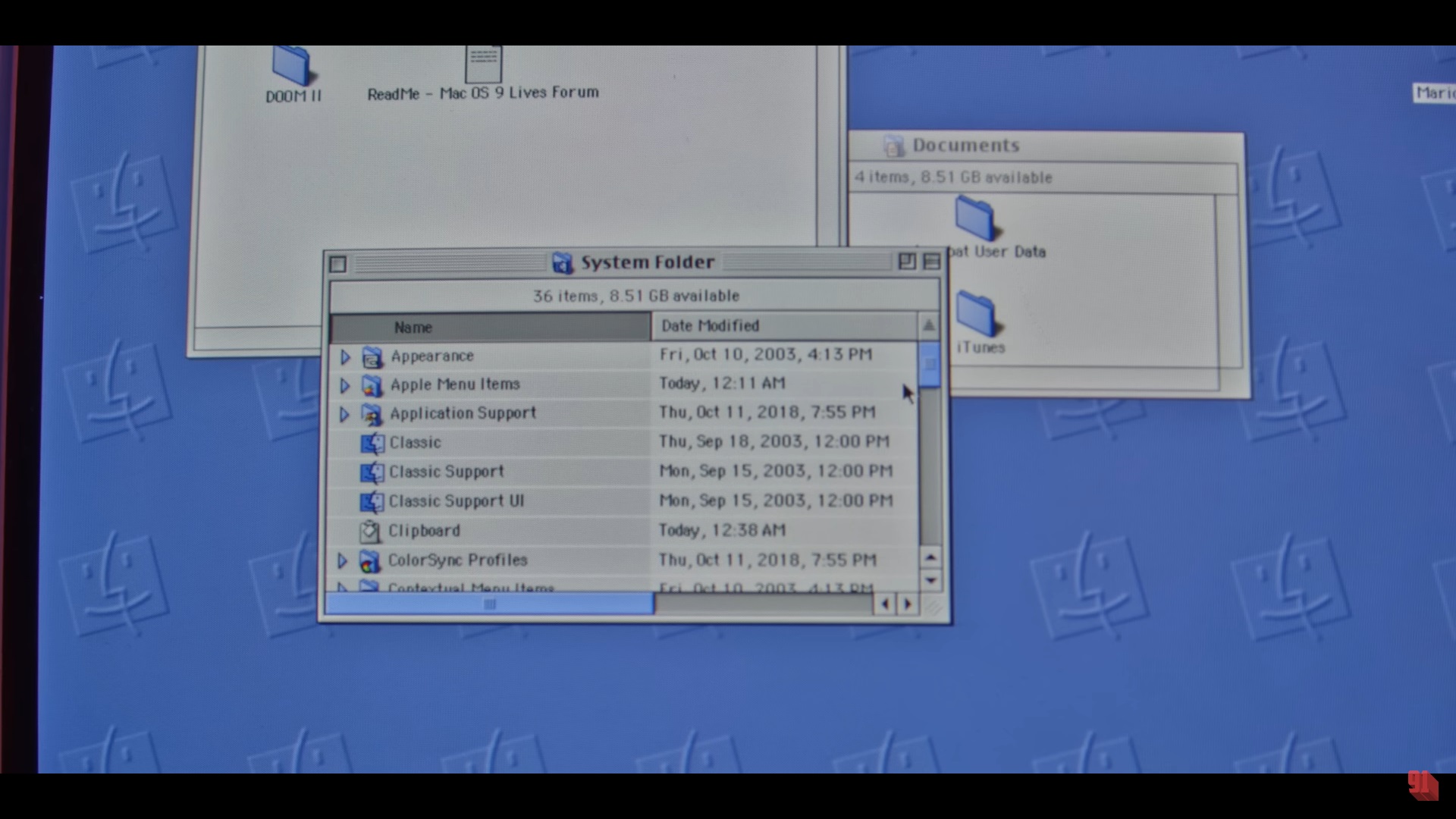Viewport: 1456px width, 819px height.
Task: Open the ReadMe Mac OS 9 Lives document
Action: [483, 65]
